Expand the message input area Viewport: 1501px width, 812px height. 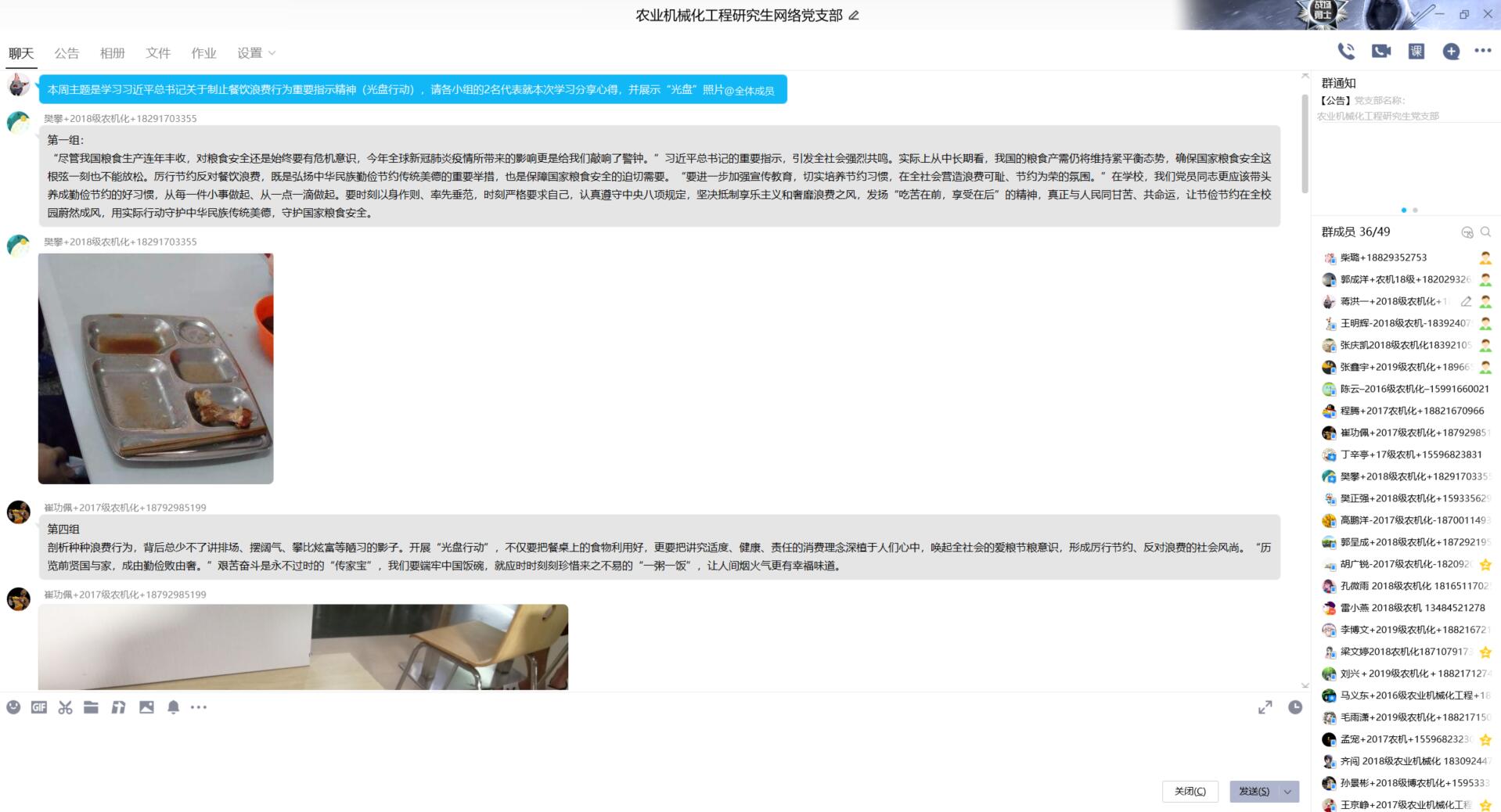(1265, 707)
